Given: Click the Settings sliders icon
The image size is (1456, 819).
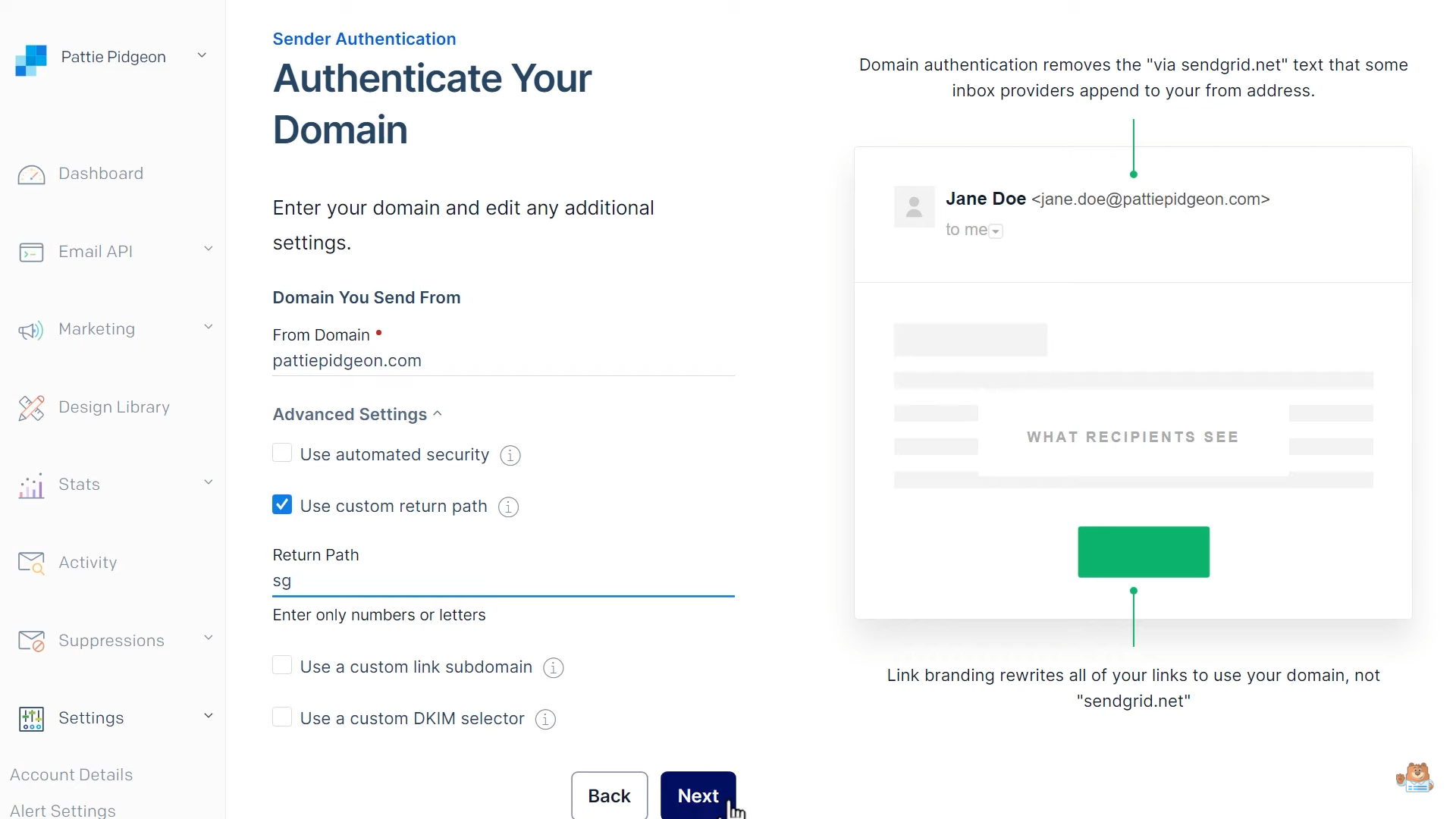Looking at the screenshot, I should (x=31, y=719).
